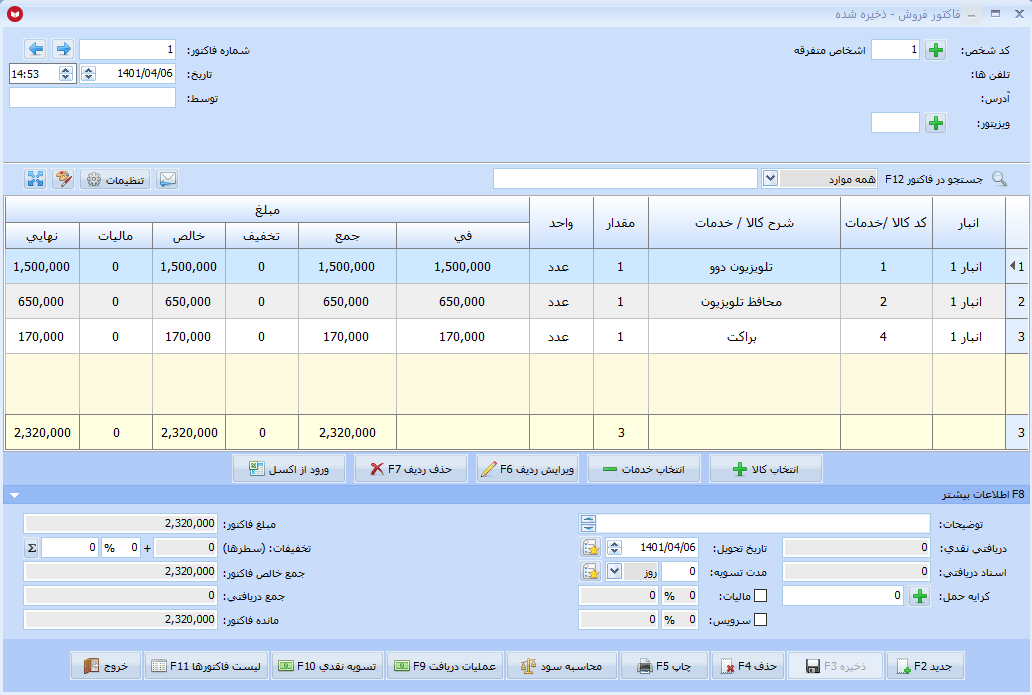The image size is (1032, 695).
Task: Adjust invoice time 14:53 spinner
Action: click(66, 74)
